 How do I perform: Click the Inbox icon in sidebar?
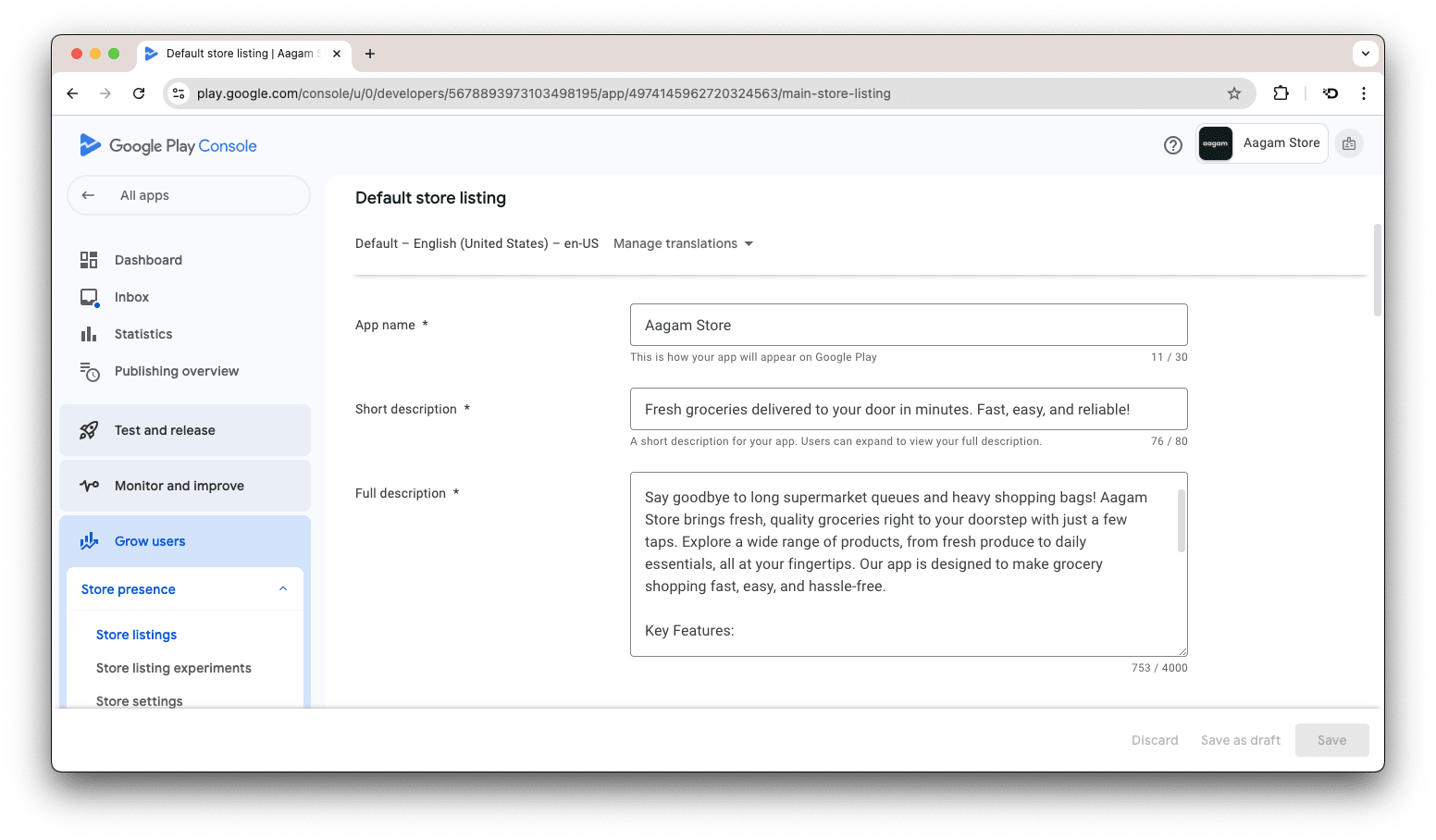(89, 297)
